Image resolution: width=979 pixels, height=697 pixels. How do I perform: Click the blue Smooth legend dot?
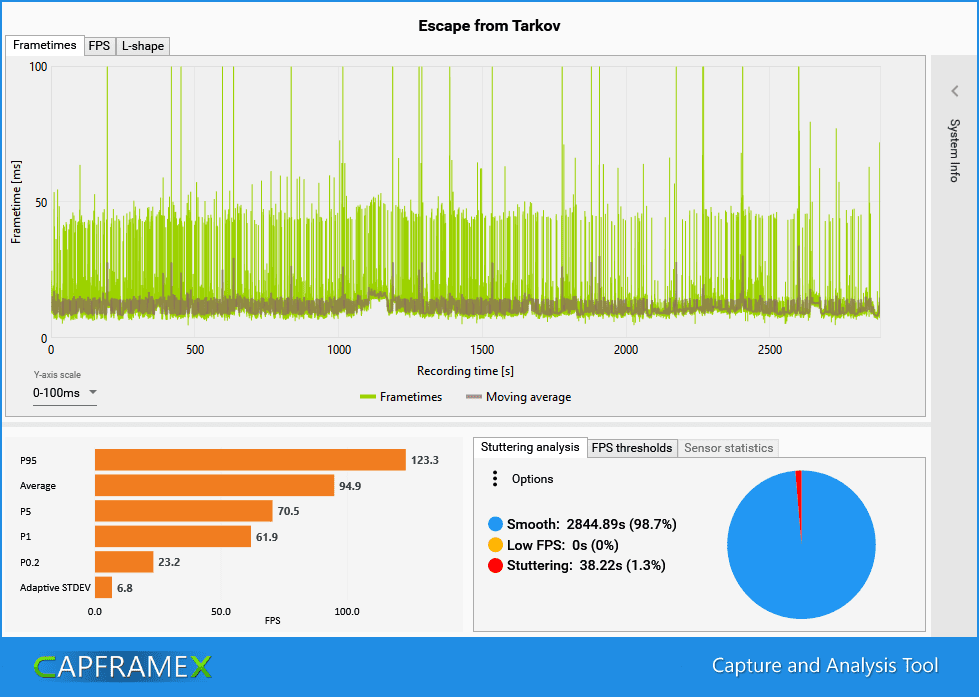(x=495, y=524)
